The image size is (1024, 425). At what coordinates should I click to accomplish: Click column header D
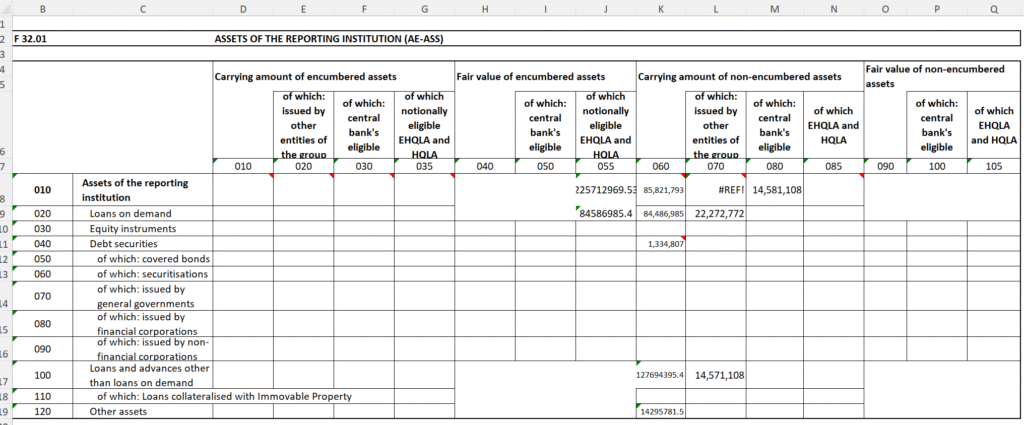coord(242,10)
